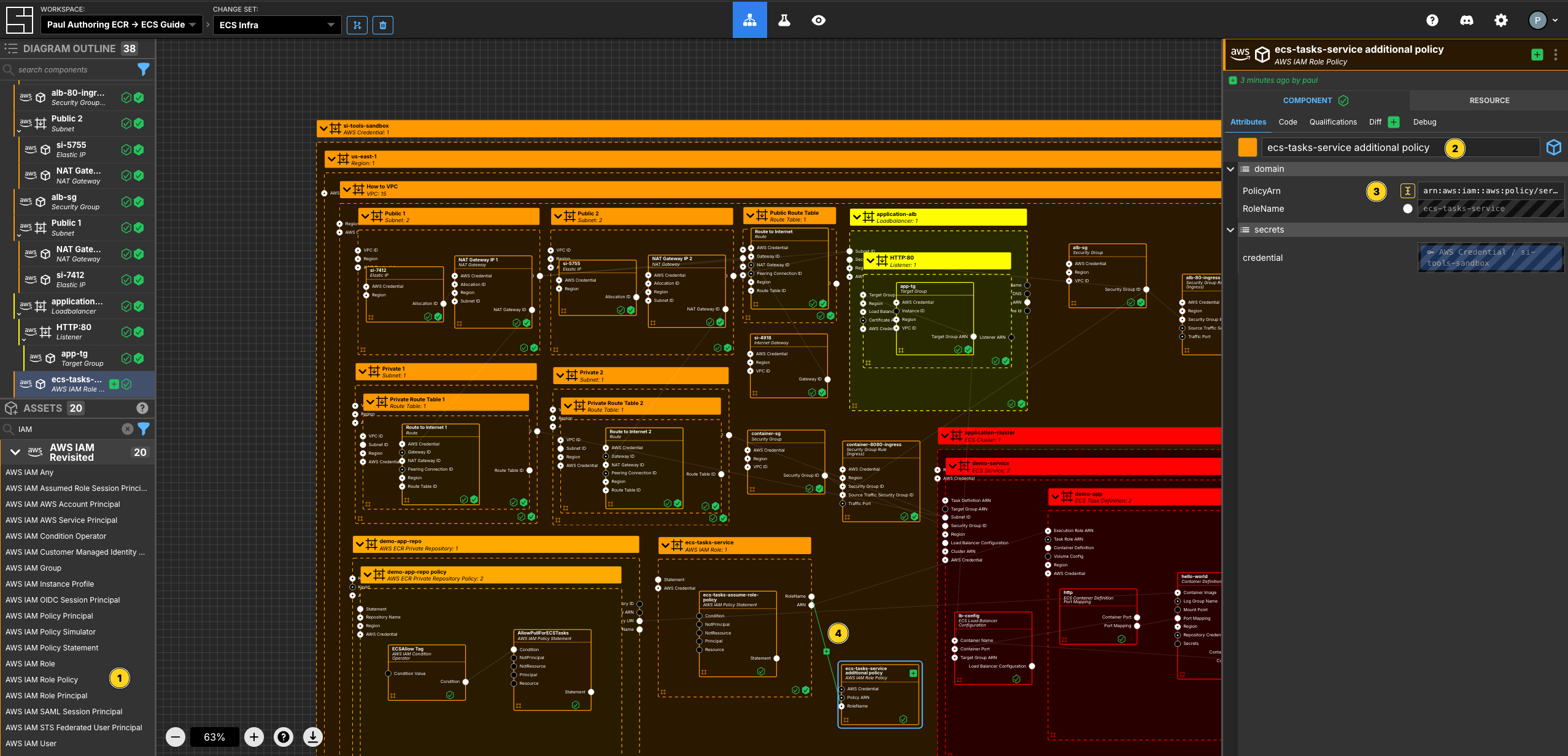Click the green added status icon in panel header
Image resolution: width=1568 pixels, height=756 pixels.
click(x=1537, y=55)
